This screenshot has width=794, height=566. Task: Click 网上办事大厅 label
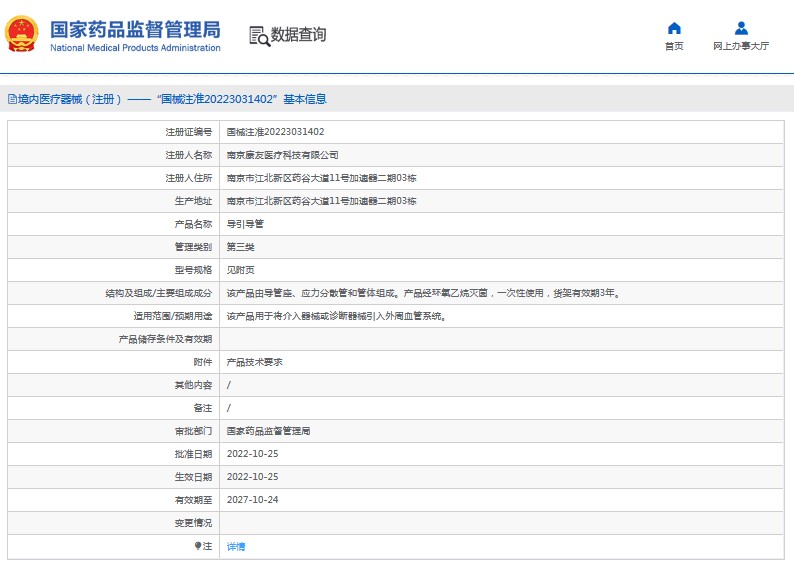click(741, 46)
